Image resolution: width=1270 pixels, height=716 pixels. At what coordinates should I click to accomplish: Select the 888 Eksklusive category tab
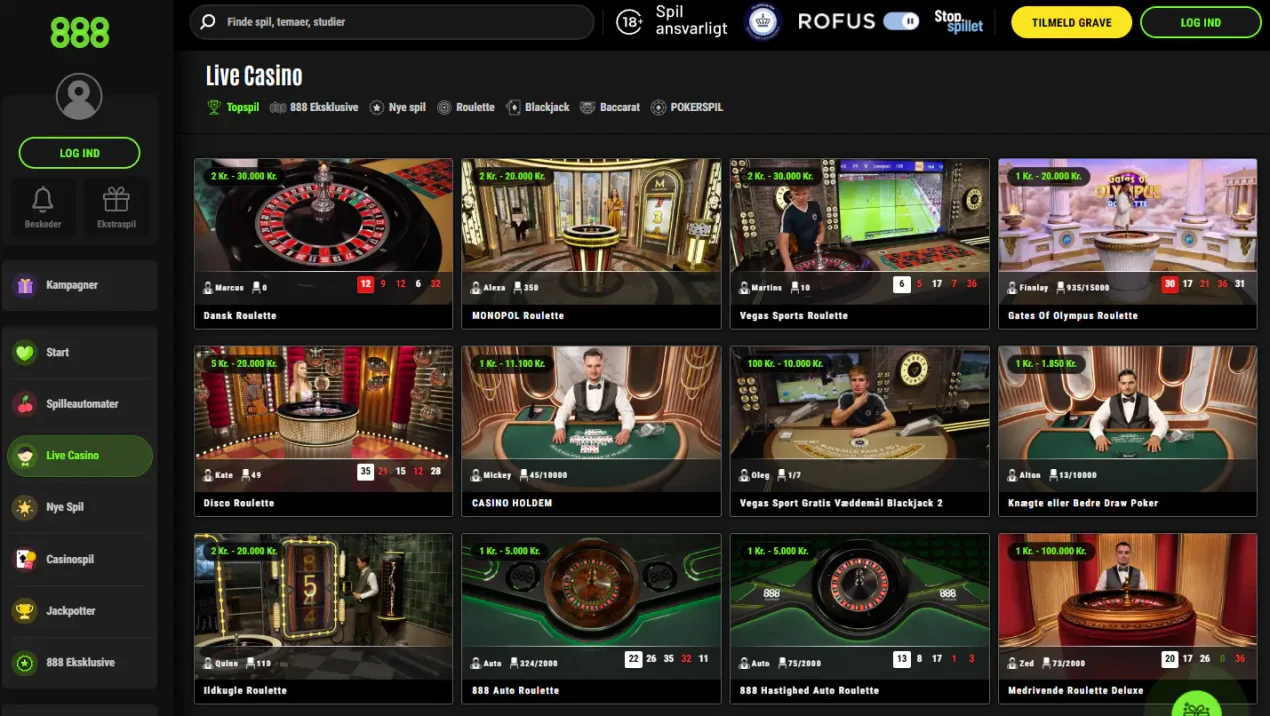click(x=314, y=107)
